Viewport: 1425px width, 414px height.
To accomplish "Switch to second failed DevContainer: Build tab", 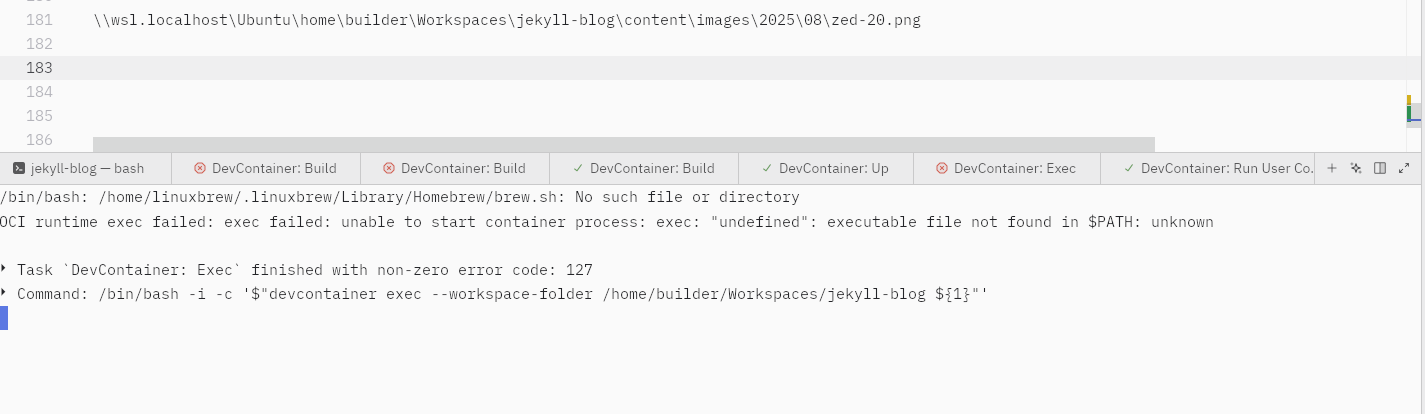I will pyautogui.click(x=455, y=168).
